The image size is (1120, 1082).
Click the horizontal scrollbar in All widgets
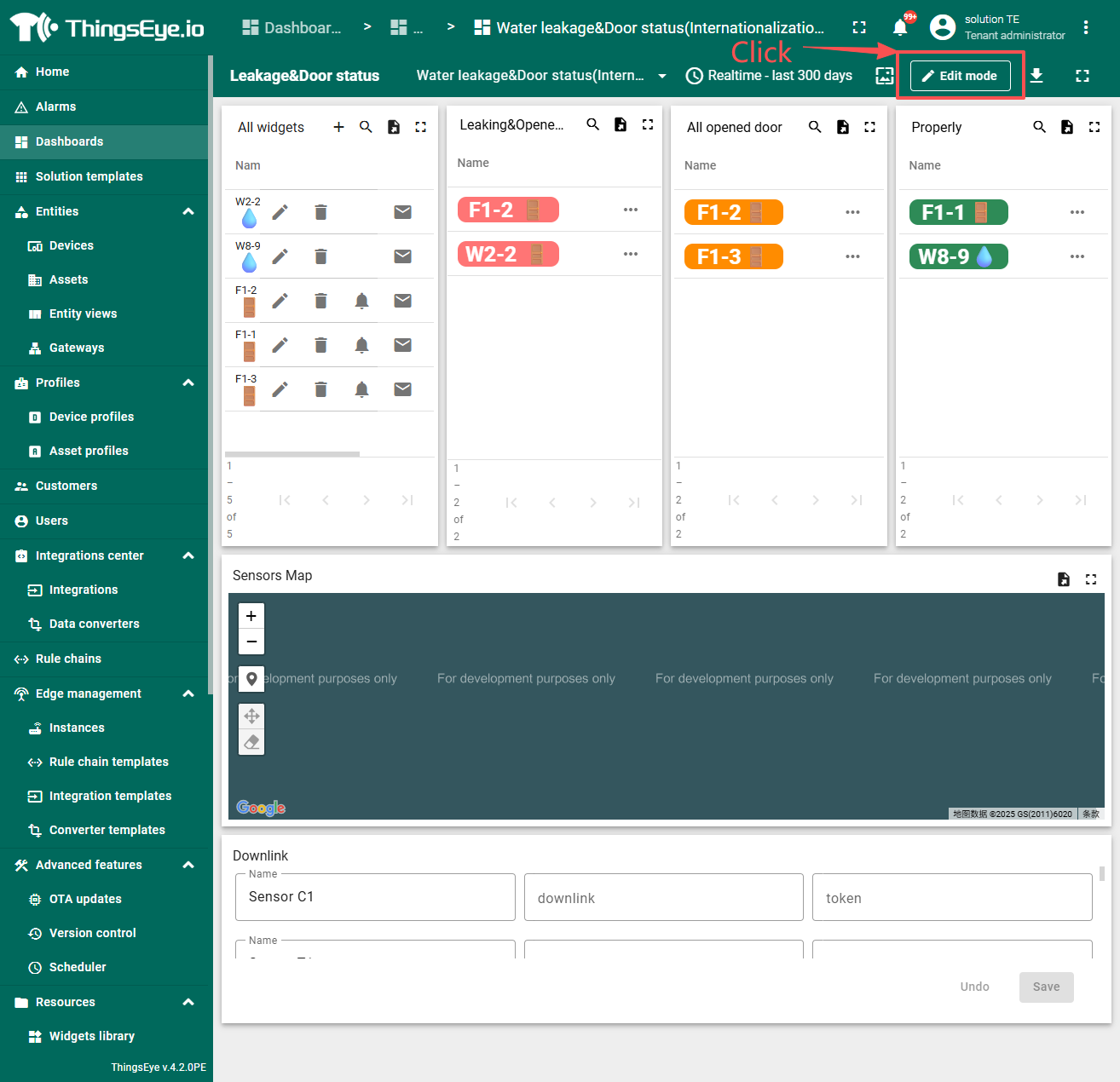(x=292, y=454)
